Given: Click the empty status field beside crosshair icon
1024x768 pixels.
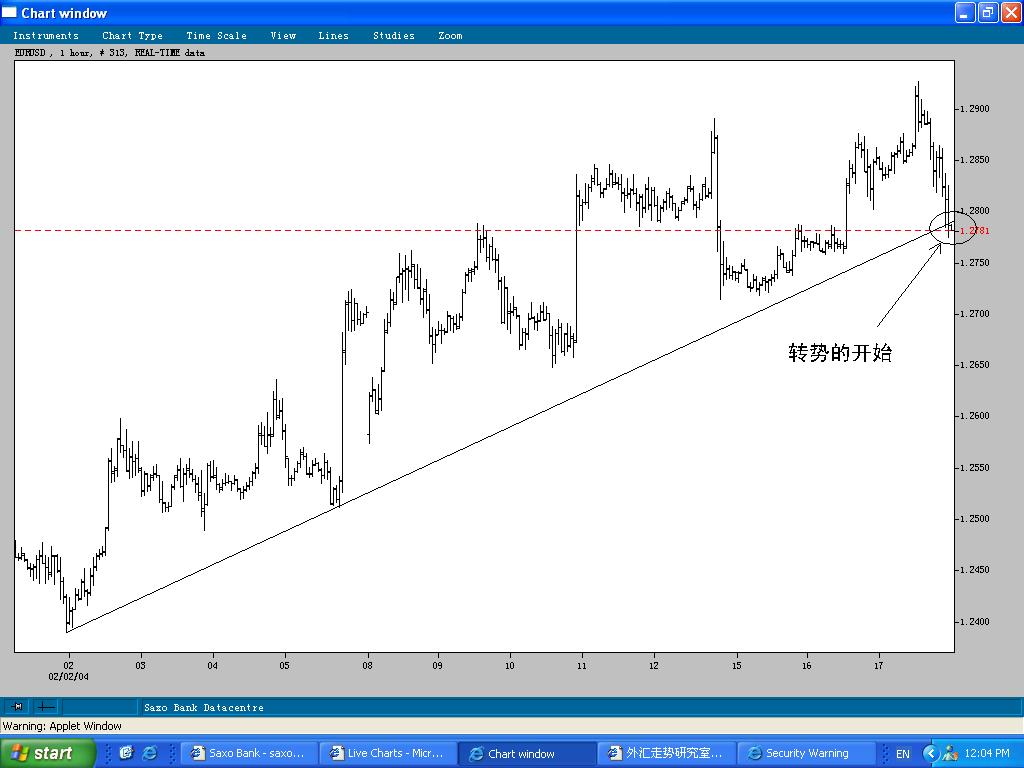Looking at the screenshot, I should (99, 706).
